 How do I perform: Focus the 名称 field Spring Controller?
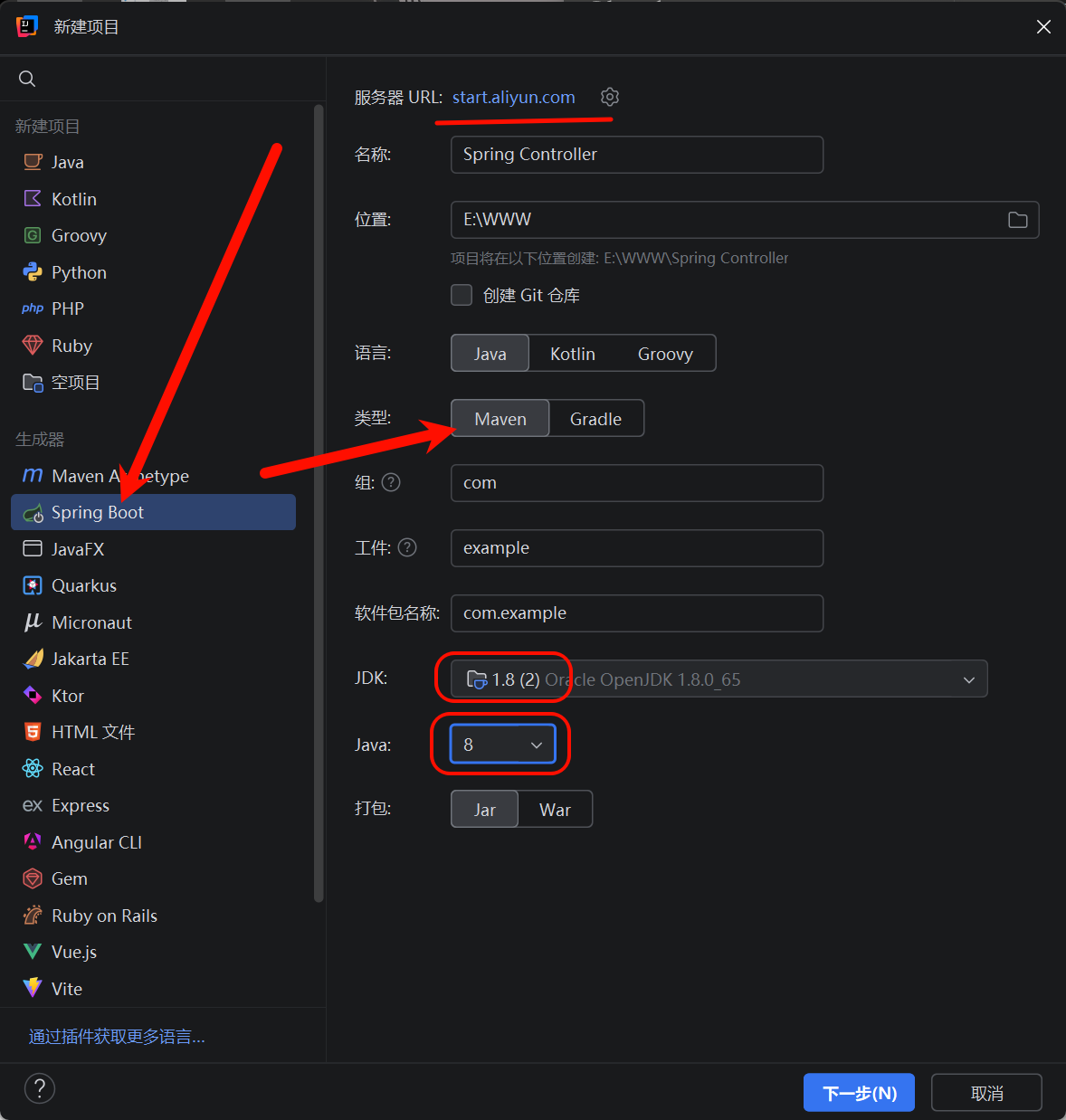(x=637, y=155)
